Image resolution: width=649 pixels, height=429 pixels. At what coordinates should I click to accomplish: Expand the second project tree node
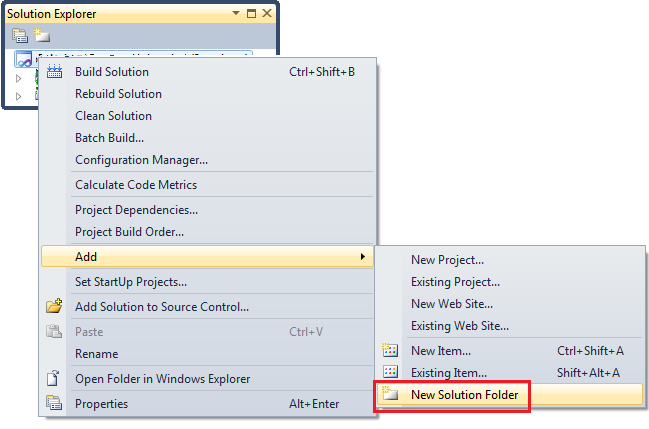point(18,96)
